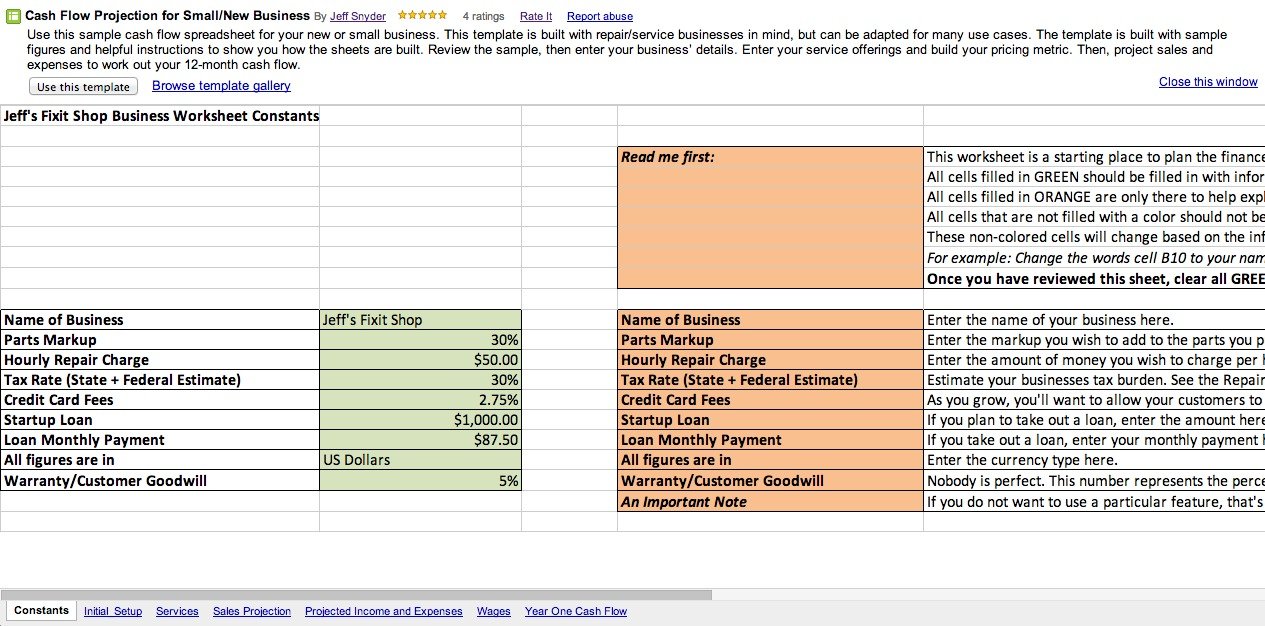Click the five-star rating icons
The image size is (1265, 626).
coord(422,16)
